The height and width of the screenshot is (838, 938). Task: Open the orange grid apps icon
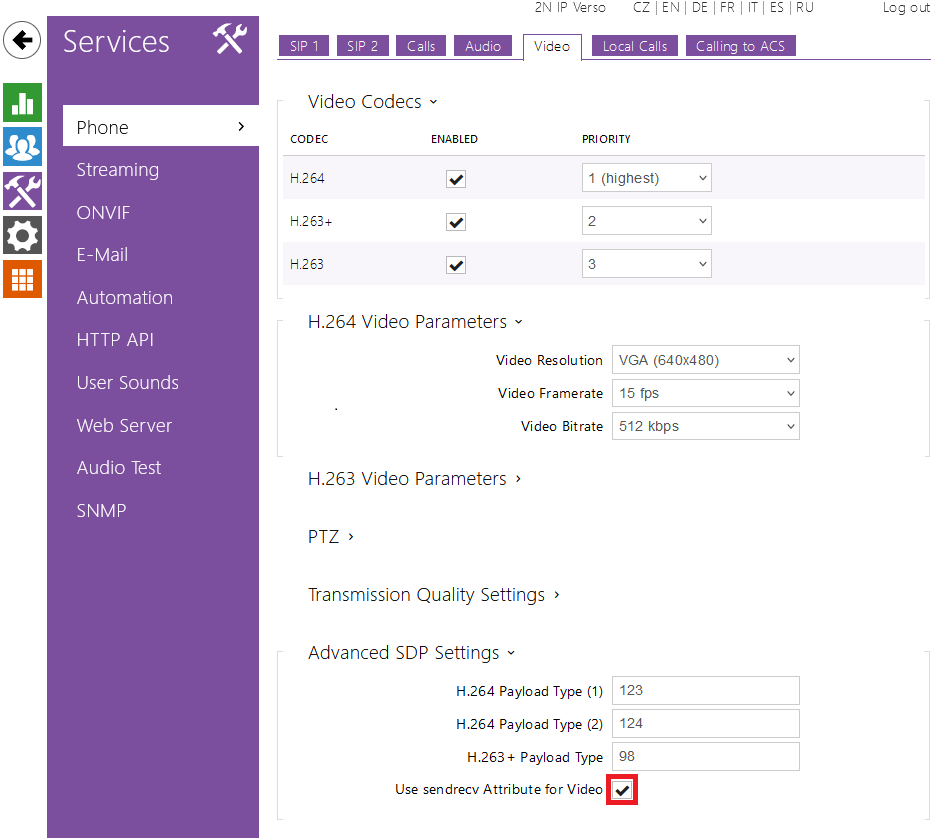[x=22, y=279]
